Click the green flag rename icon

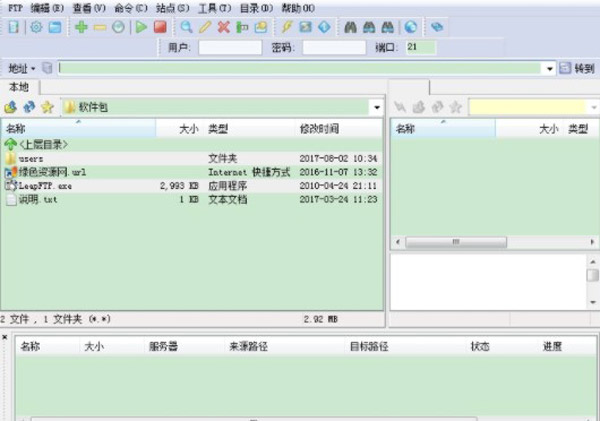point(242,27)
